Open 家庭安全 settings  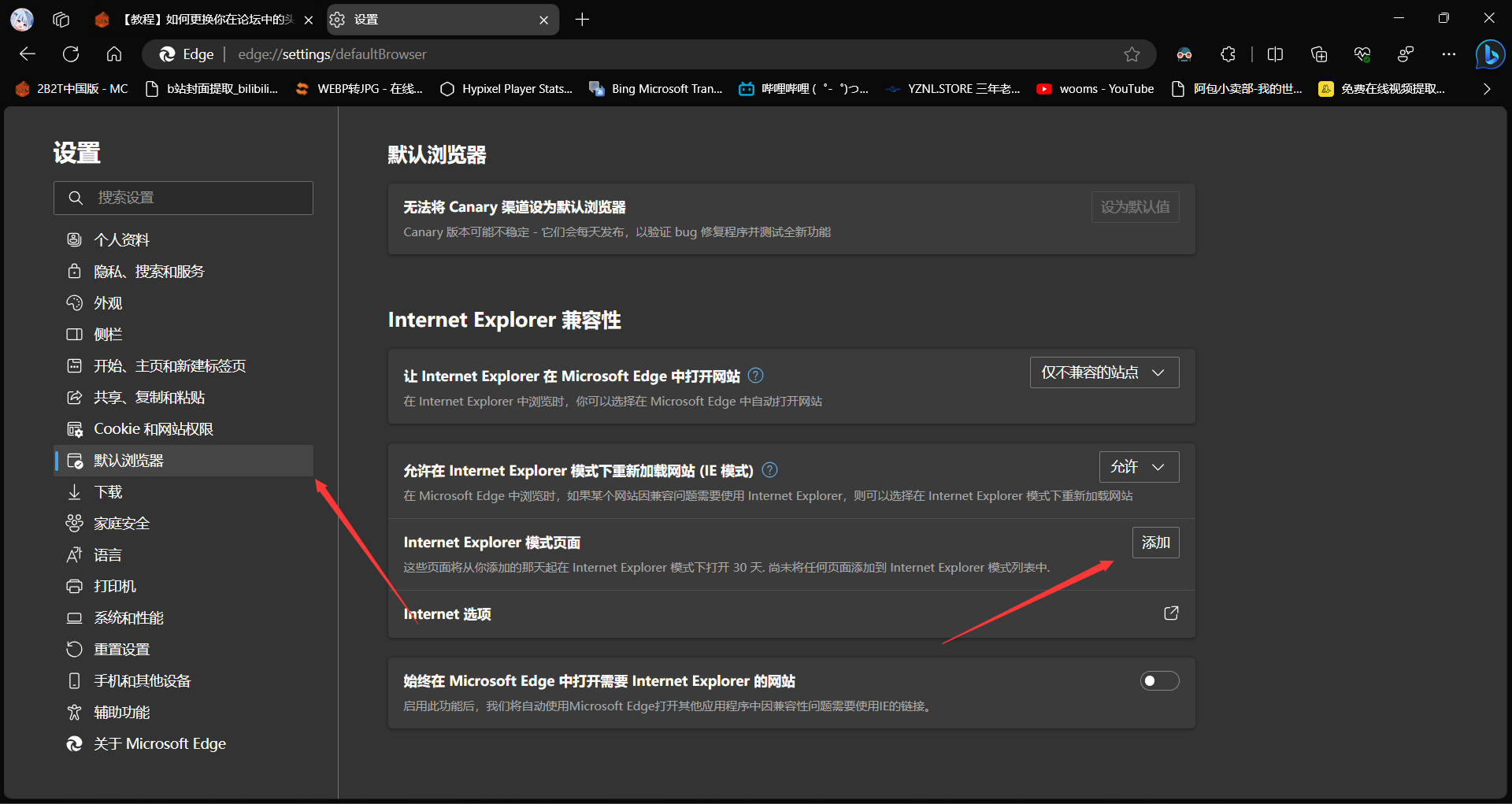(183, 524)
